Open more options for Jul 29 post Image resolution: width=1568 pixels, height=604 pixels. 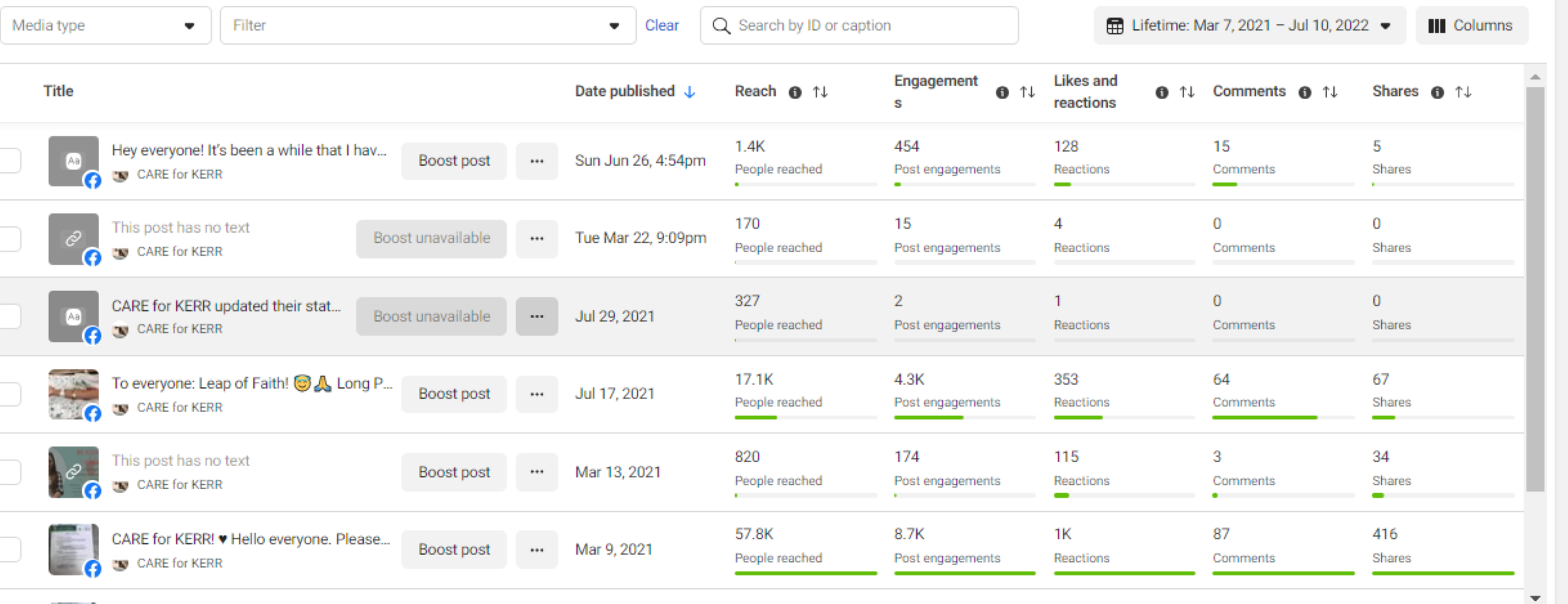pos(536,316)
